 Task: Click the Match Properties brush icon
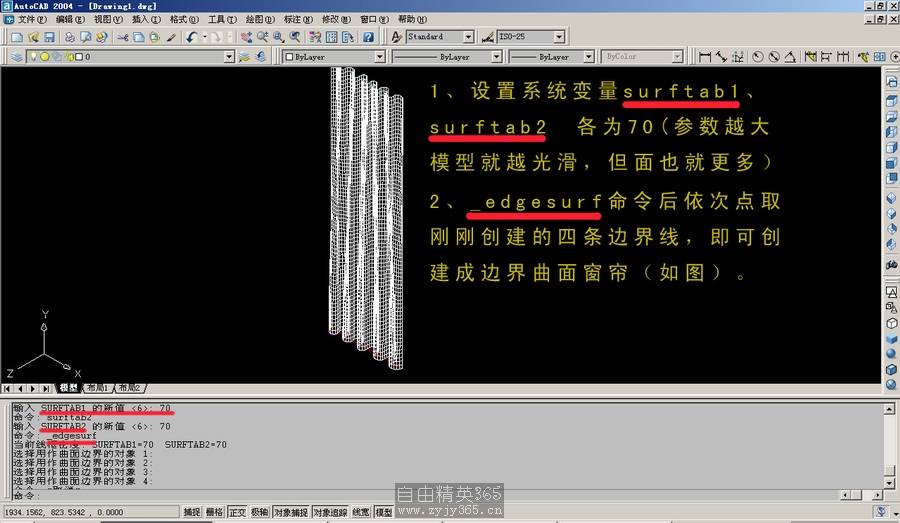(x=171, y=37)
